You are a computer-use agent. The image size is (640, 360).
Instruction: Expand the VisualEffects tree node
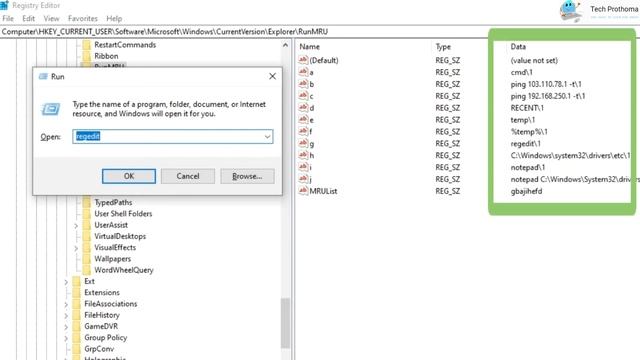(76, 248)
